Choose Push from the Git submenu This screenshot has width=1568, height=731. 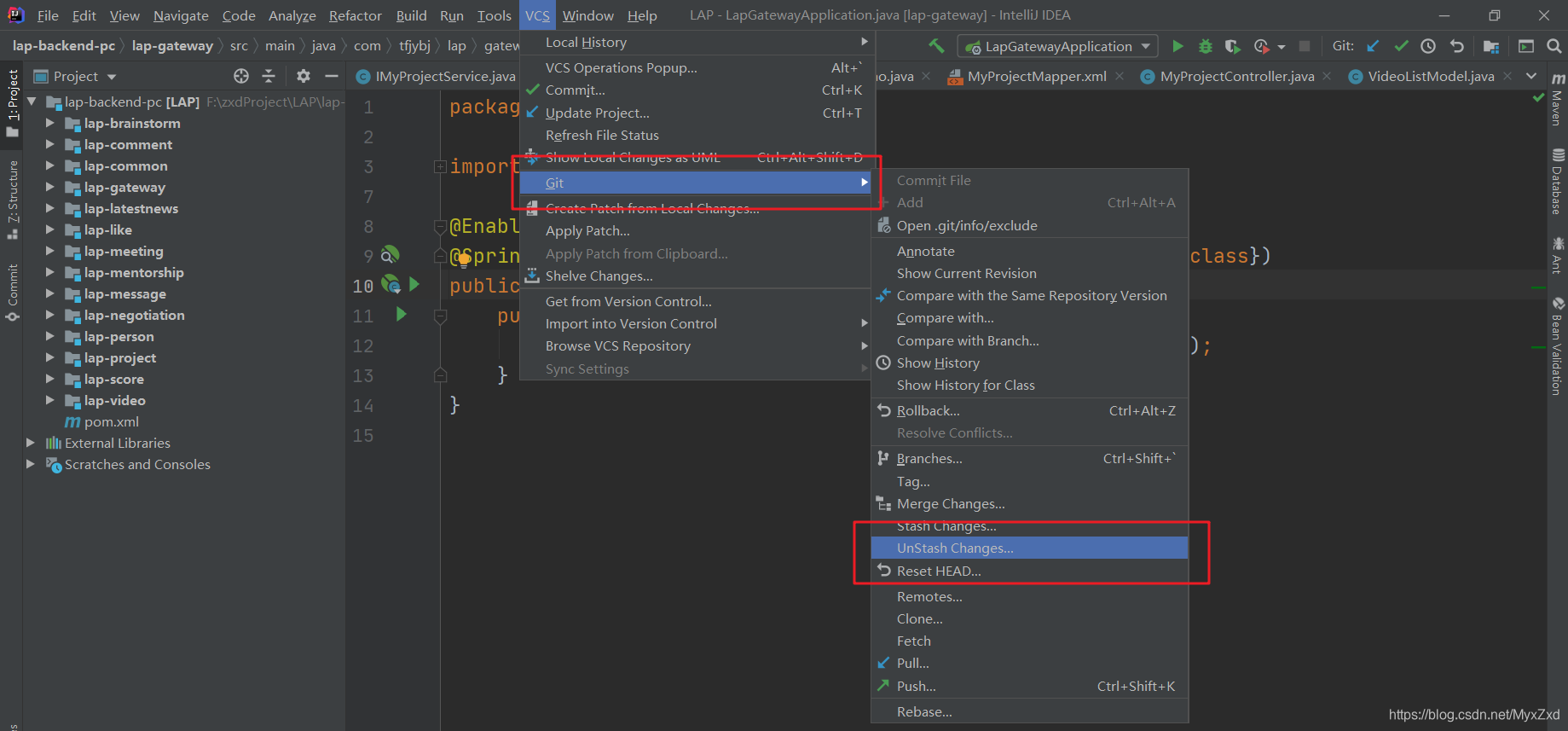pyautogui.click(x=1029, y=686)
